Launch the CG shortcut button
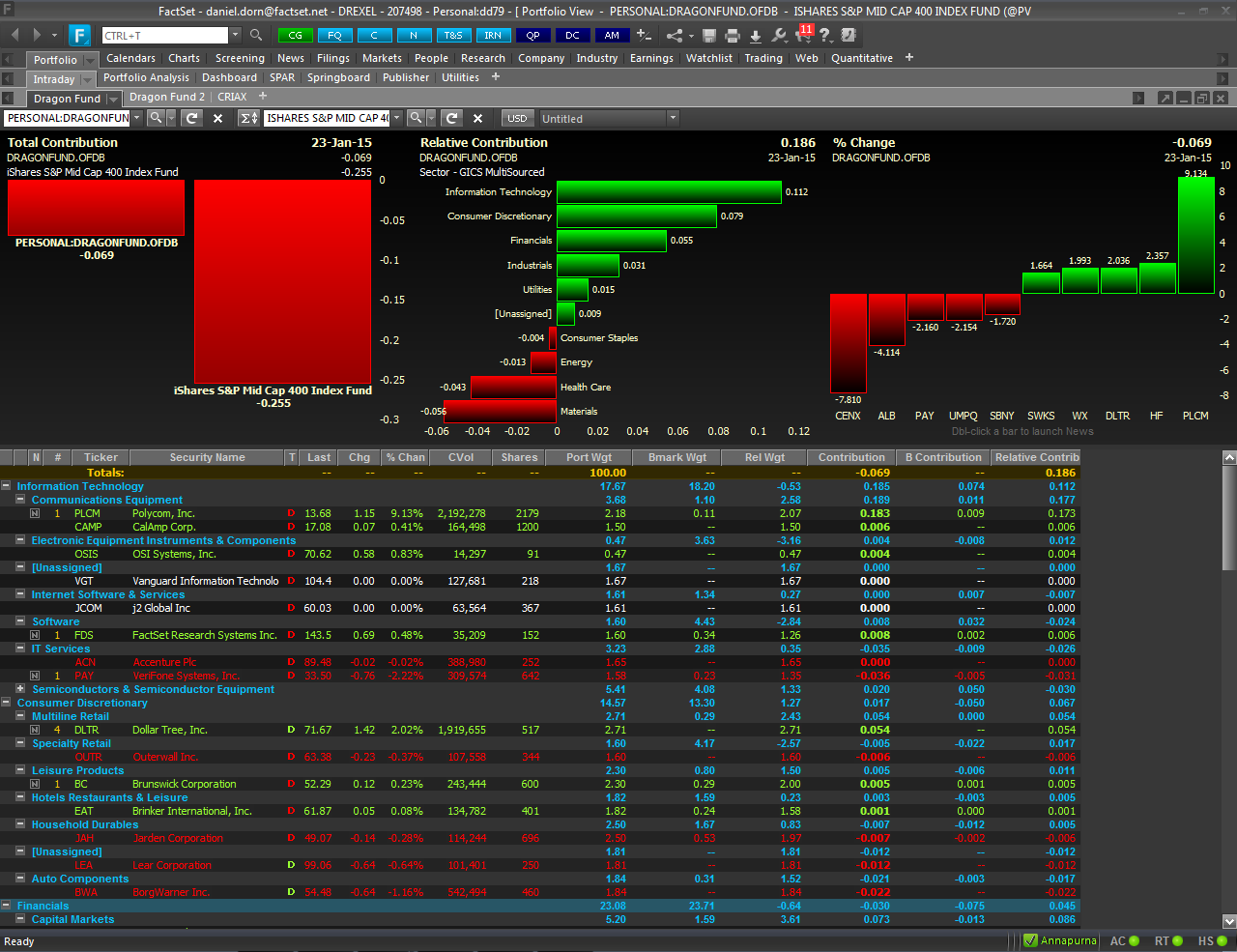The width and height of the screenshot is (1237, 952). (x=295, y=35)
